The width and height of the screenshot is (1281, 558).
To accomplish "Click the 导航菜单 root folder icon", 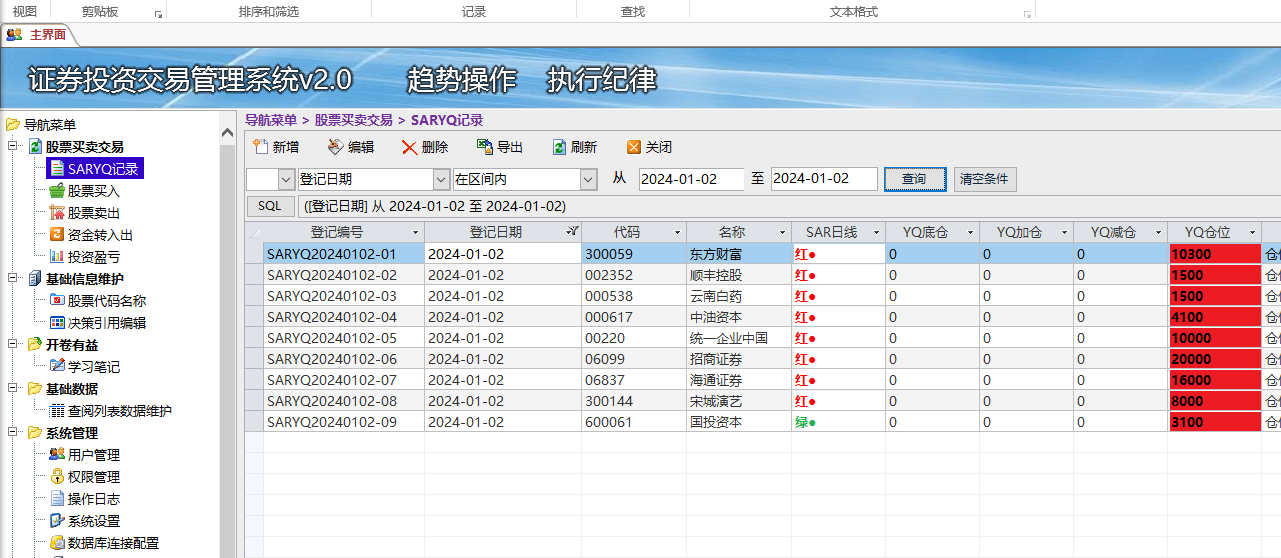I will click(x=12, y=125).
